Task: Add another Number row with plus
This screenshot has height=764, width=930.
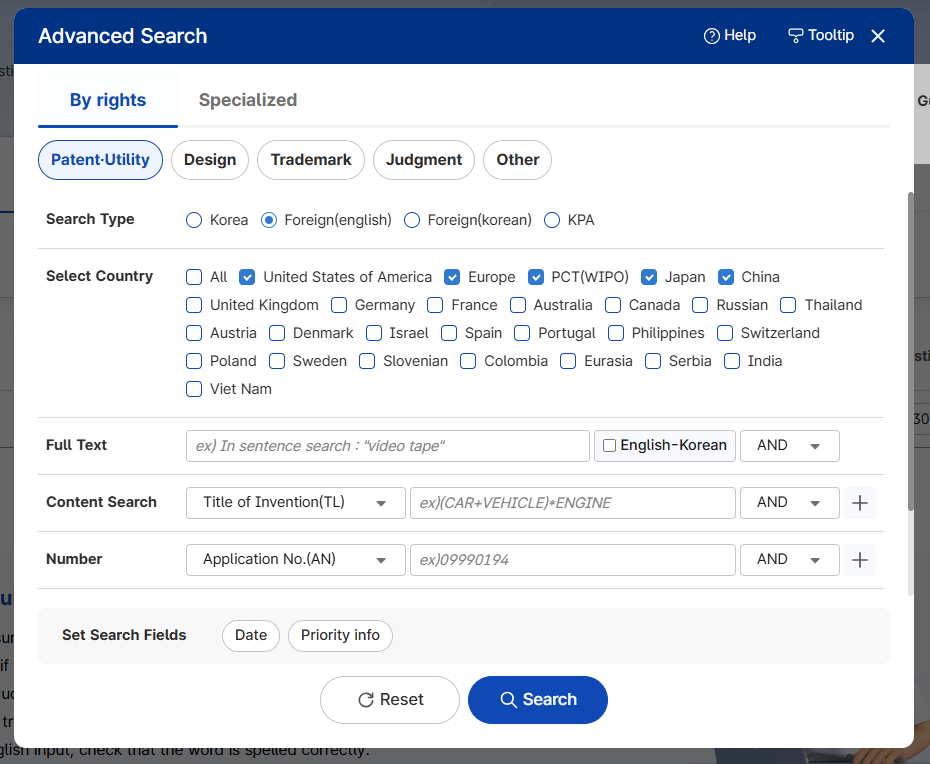Action: [x=859, y=560]
